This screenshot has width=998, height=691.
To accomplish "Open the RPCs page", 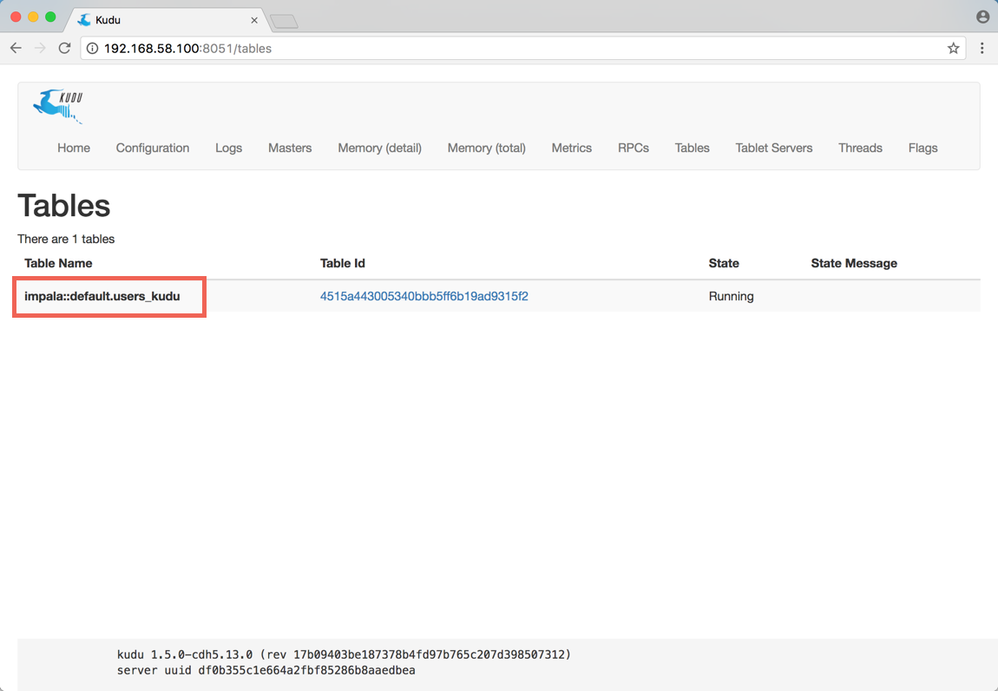I will click(633, 148).
